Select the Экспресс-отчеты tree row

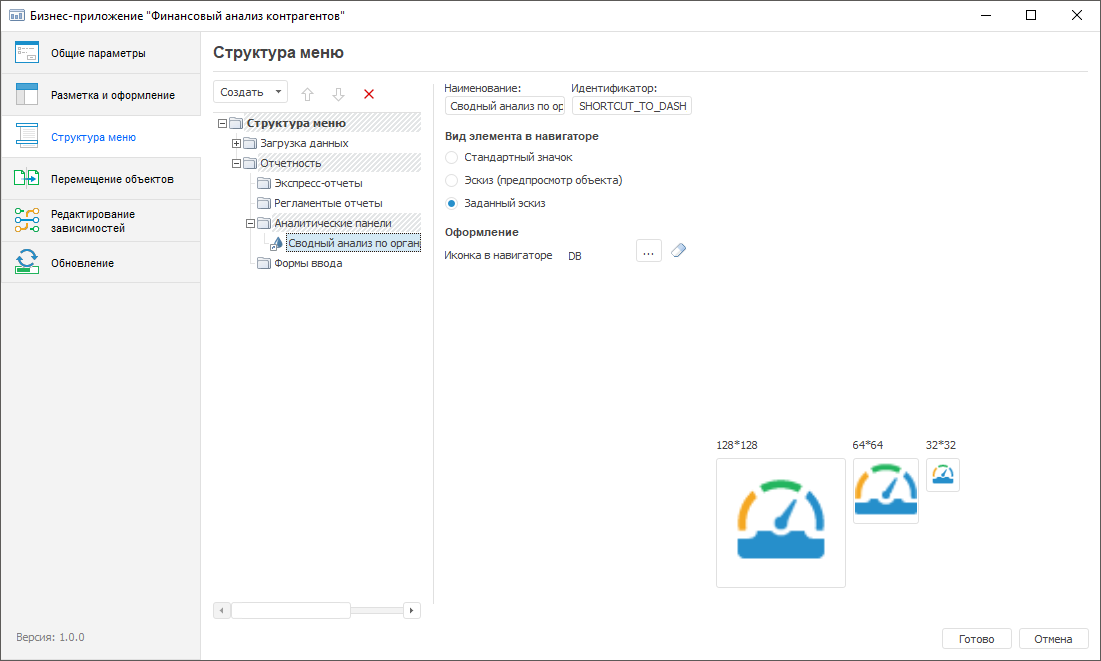[318, 183]
